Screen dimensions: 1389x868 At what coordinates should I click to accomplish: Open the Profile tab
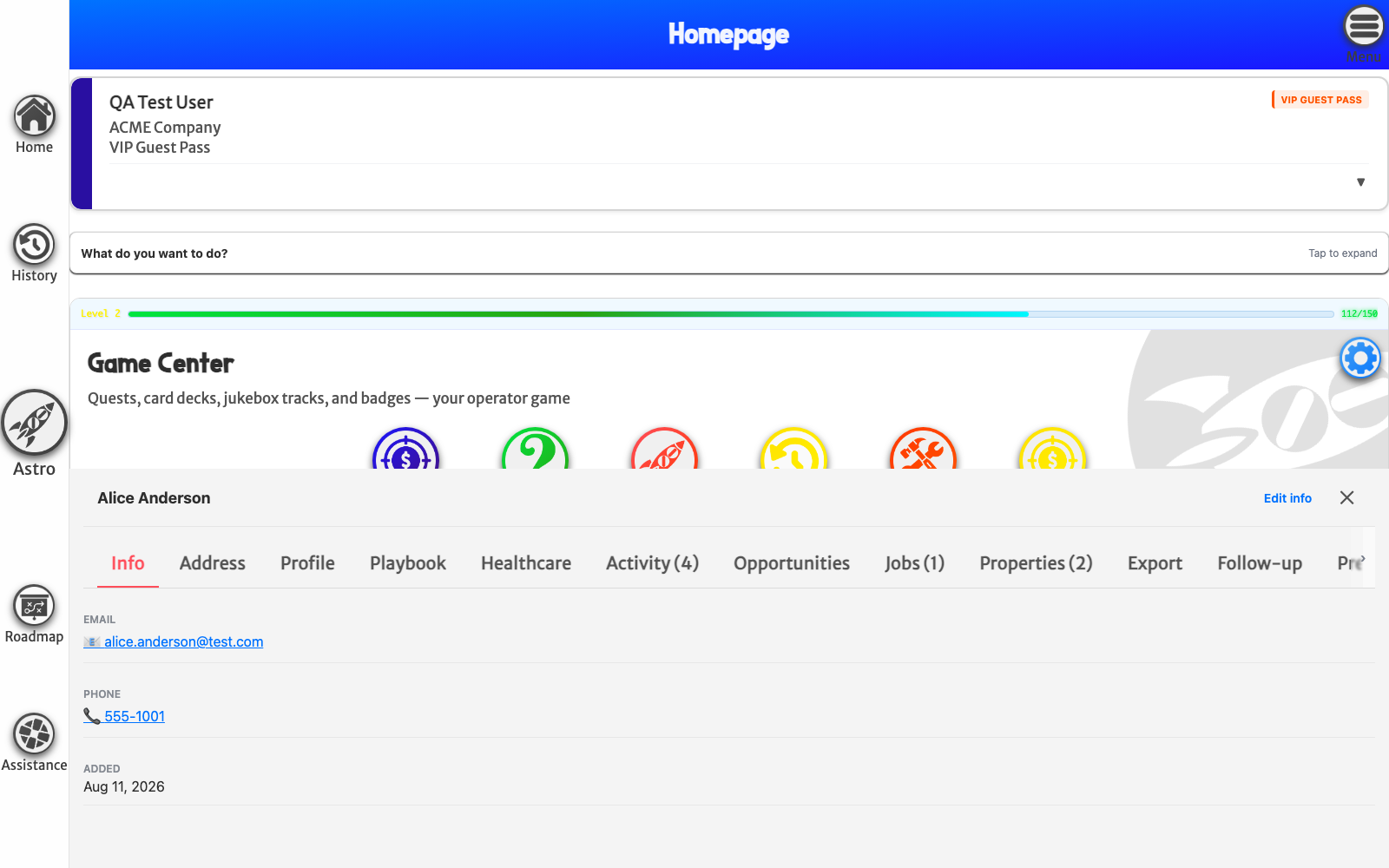coord(307,562)
